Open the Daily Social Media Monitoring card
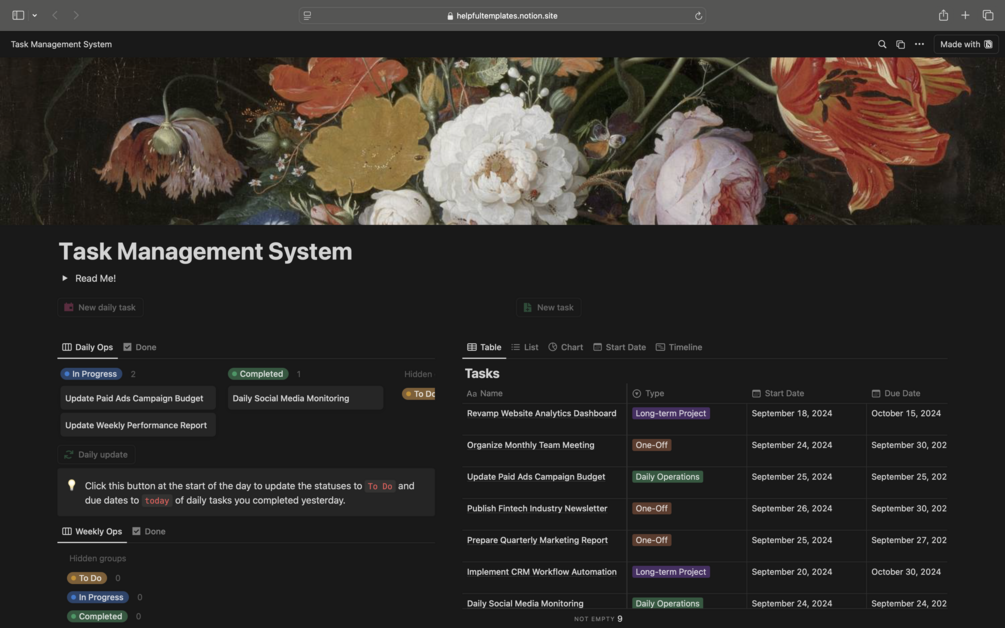 click(305, 398)
